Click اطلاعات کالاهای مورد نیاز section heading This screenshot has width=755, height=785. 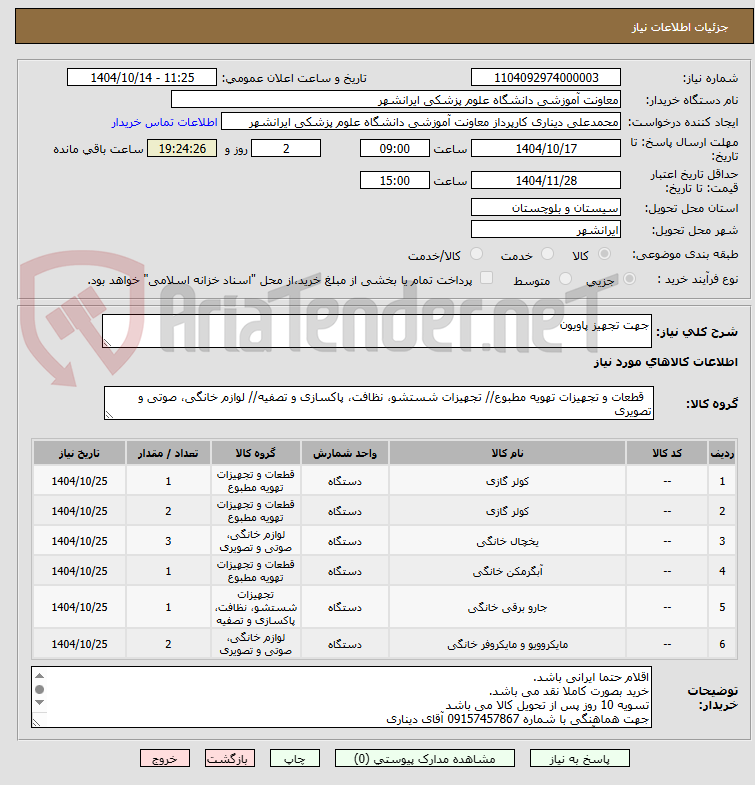tap(666, 362)
